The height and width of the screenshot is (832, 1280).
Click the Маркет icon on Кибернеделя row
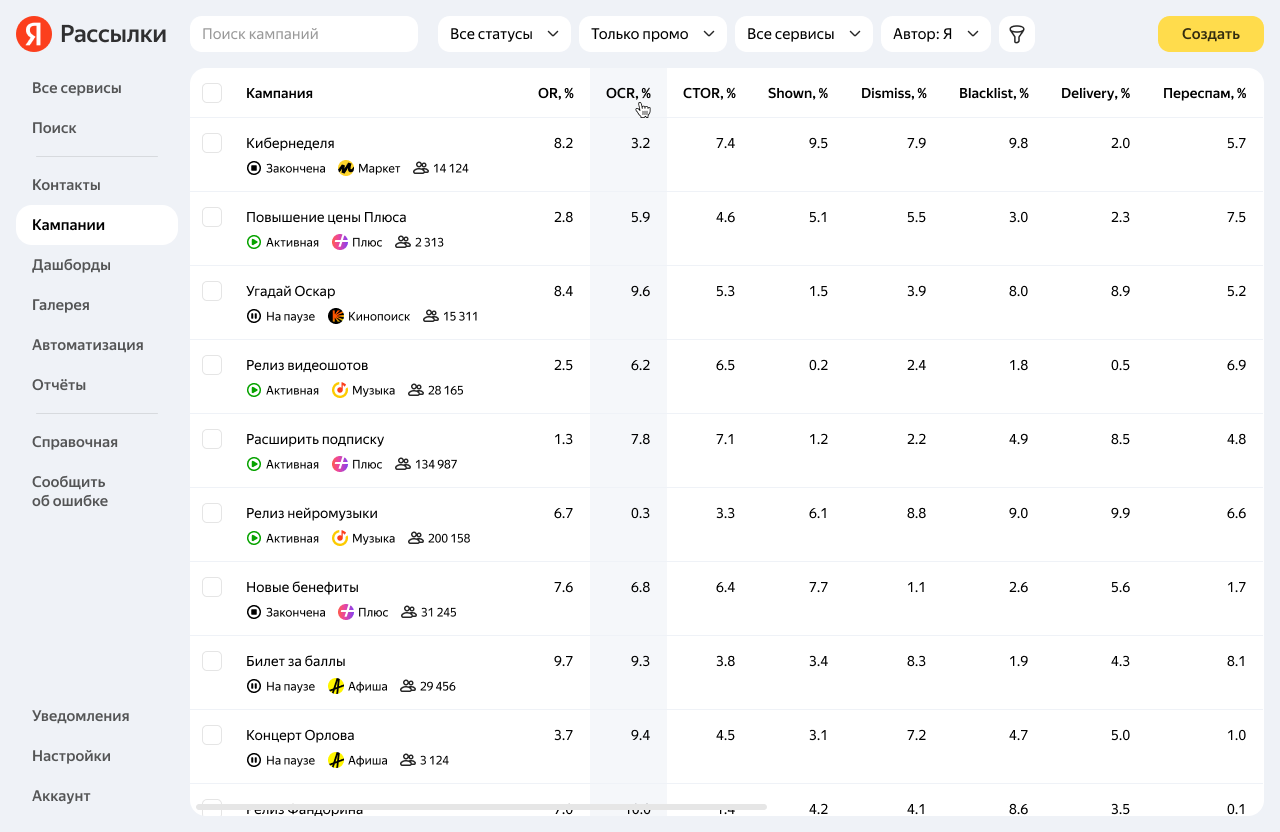(344, 168)
